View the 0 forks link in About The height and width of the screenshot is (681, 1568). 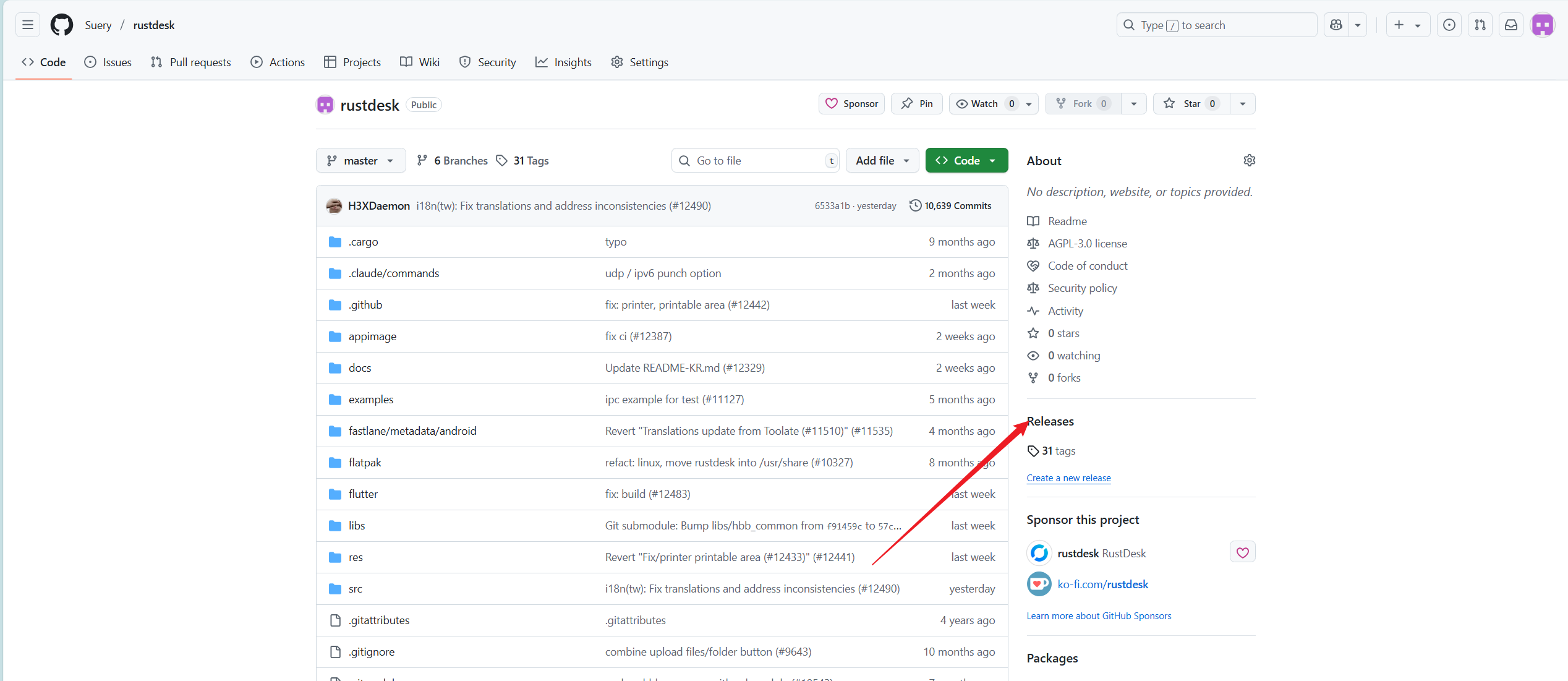(x=1054, y=378)
